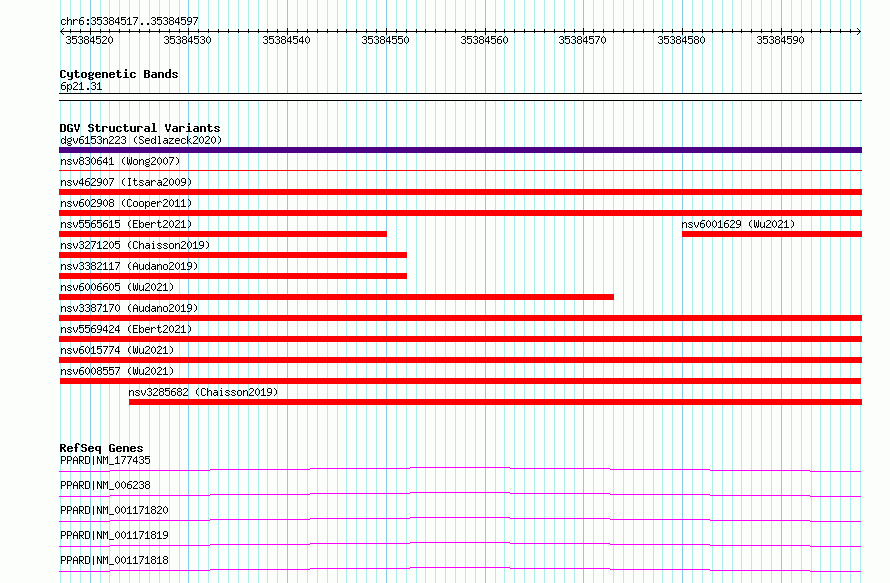Click the red bar under nsv6001629
The height and width of the screenshot is (583, 890).
click(x=772, y=234)
